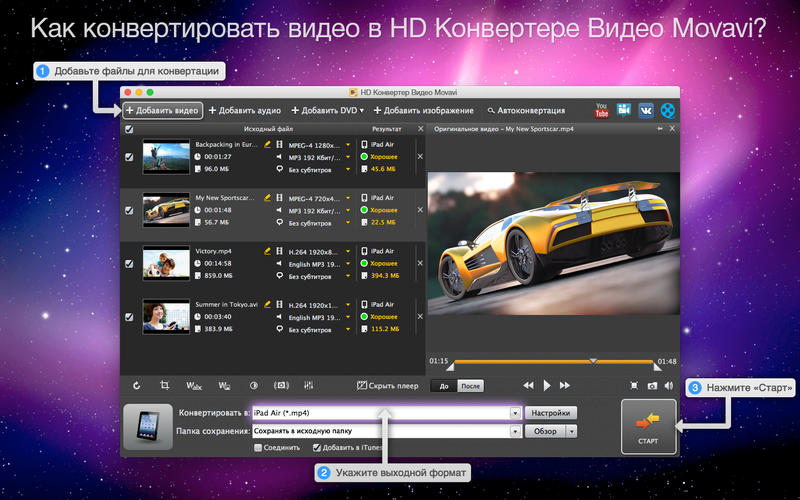The height and width of the screenshot is (500, 800).
Task: Rewind the video preview
Action: [x=529, y=386]
